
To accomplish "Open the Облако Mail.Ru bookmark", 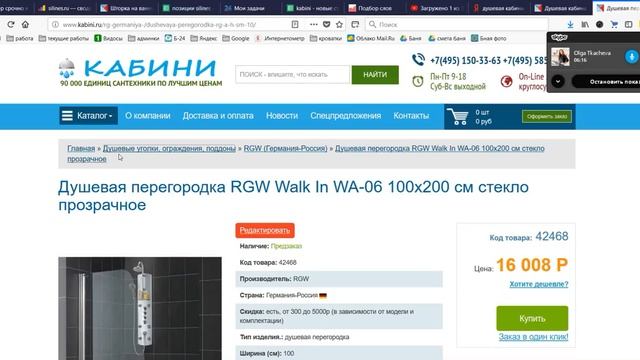I will (371, 38).
